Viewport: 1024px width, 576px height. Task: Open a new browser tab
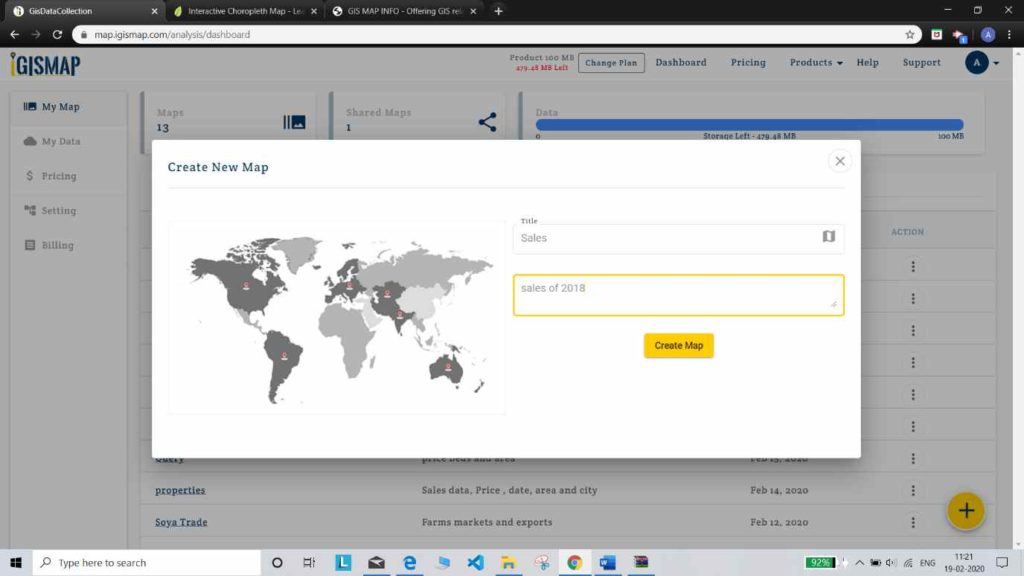[498, 11]
